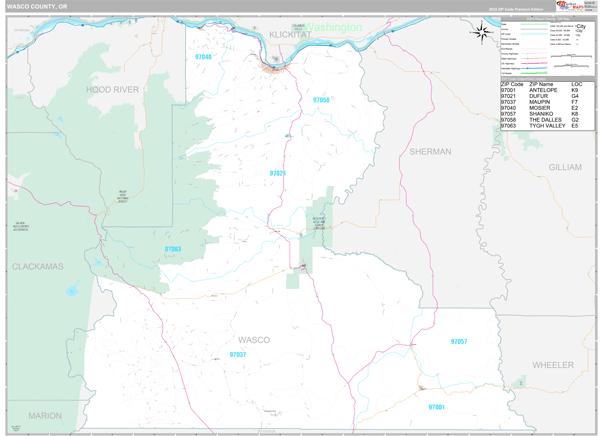Click the "ZIP Name" column header
Screen dimensions: 600x436
point(541,84)
